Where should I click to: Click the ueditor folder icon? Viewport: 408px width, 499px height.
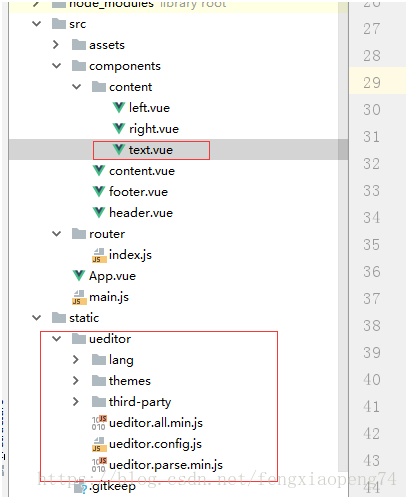(79, 339)
